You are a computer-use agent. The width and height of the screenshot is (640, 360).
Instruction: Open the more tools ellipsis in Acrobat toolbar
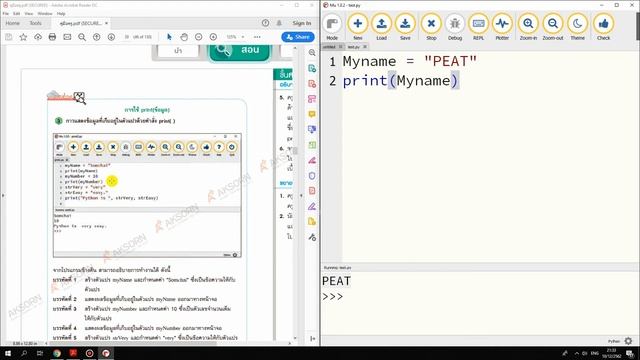coord(257,37)
